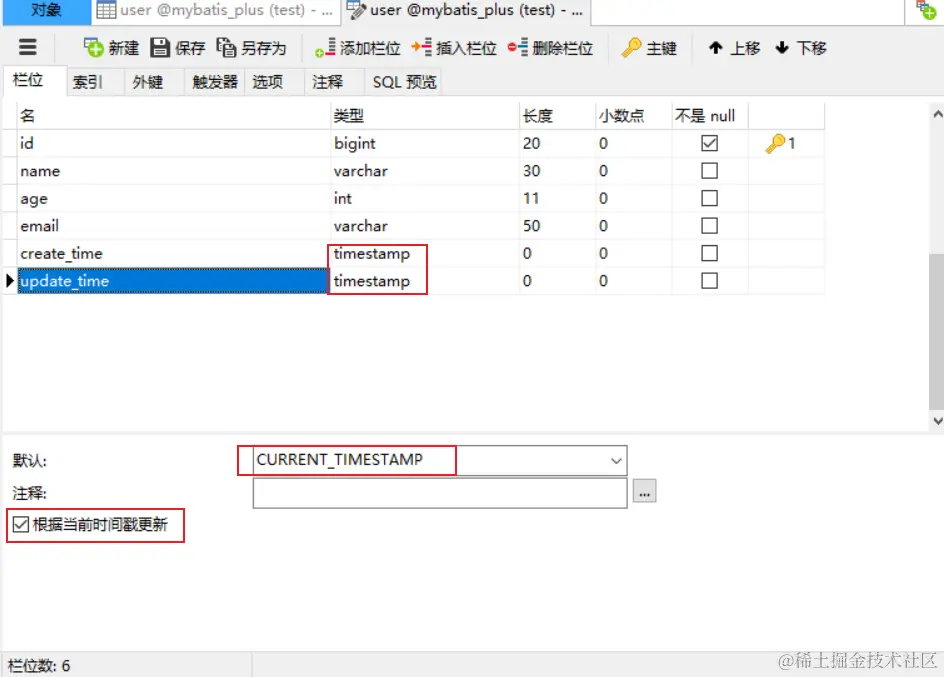Viewport: 944px width, 677px height.
Task: Select the create_time field name cell
Action: click(x=173, y=253)
